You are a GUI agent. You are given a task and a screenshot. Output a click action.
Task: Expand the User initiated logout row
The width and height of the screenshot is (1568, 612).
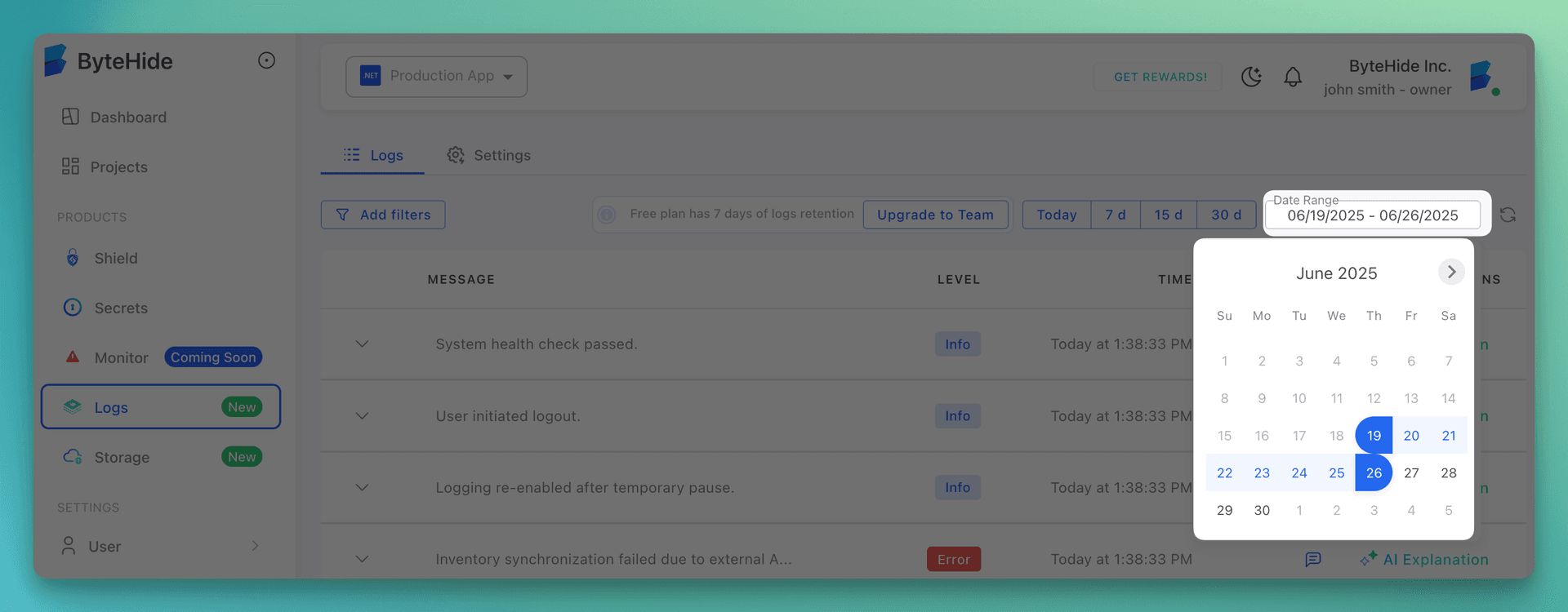click(362, 416)
